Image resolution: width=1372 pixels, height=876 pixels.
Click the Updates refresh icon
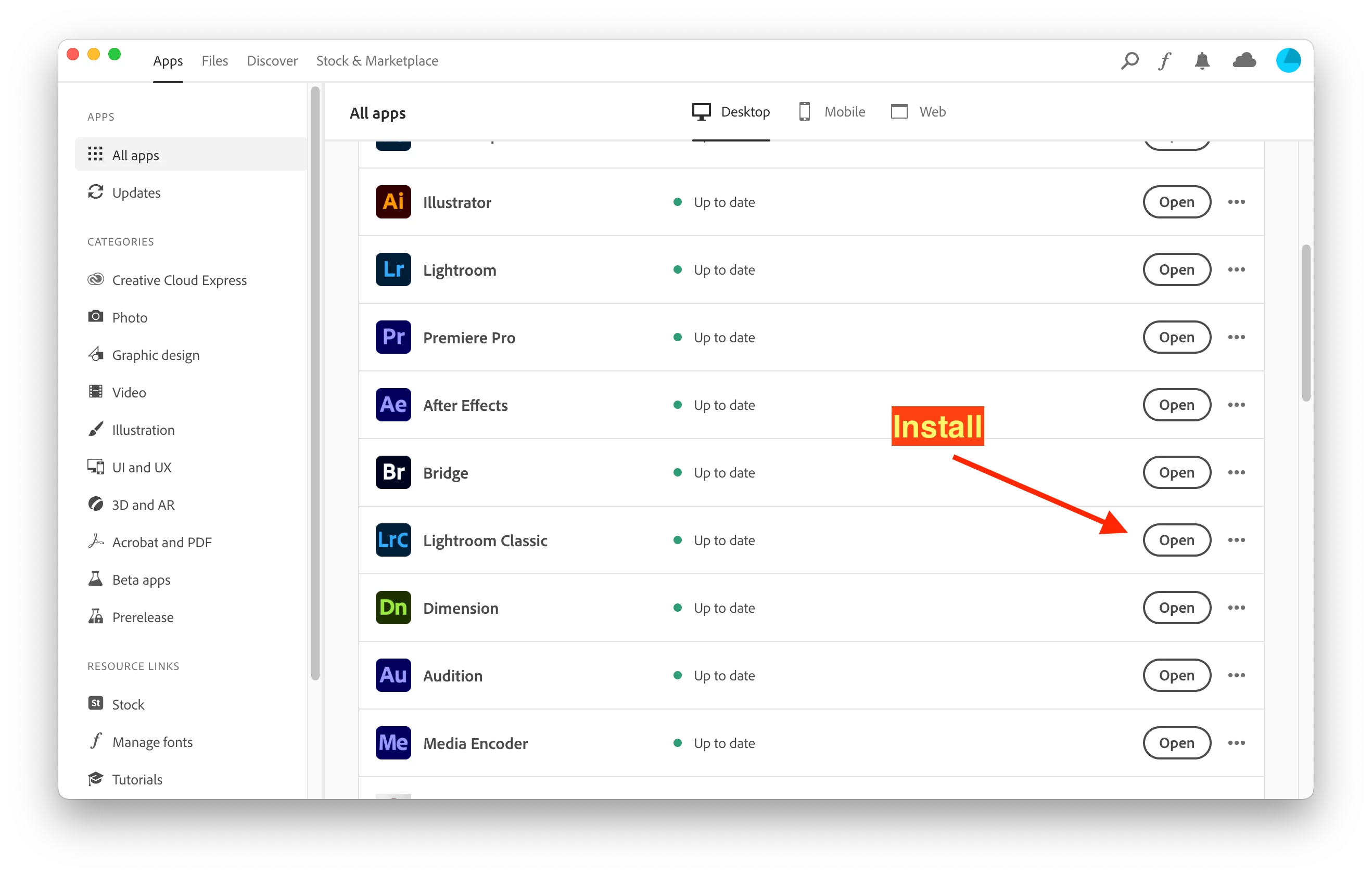click(96, 192)
